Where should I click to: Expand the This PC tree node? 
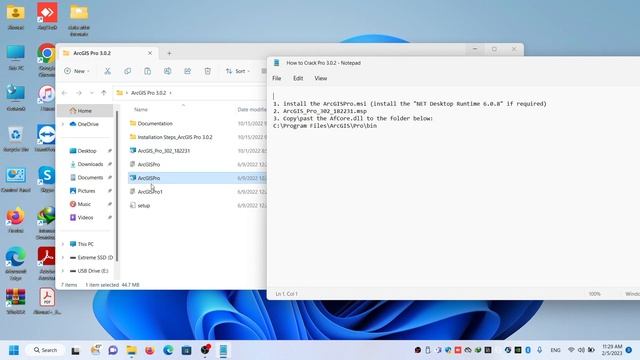(x=63, y=244)
